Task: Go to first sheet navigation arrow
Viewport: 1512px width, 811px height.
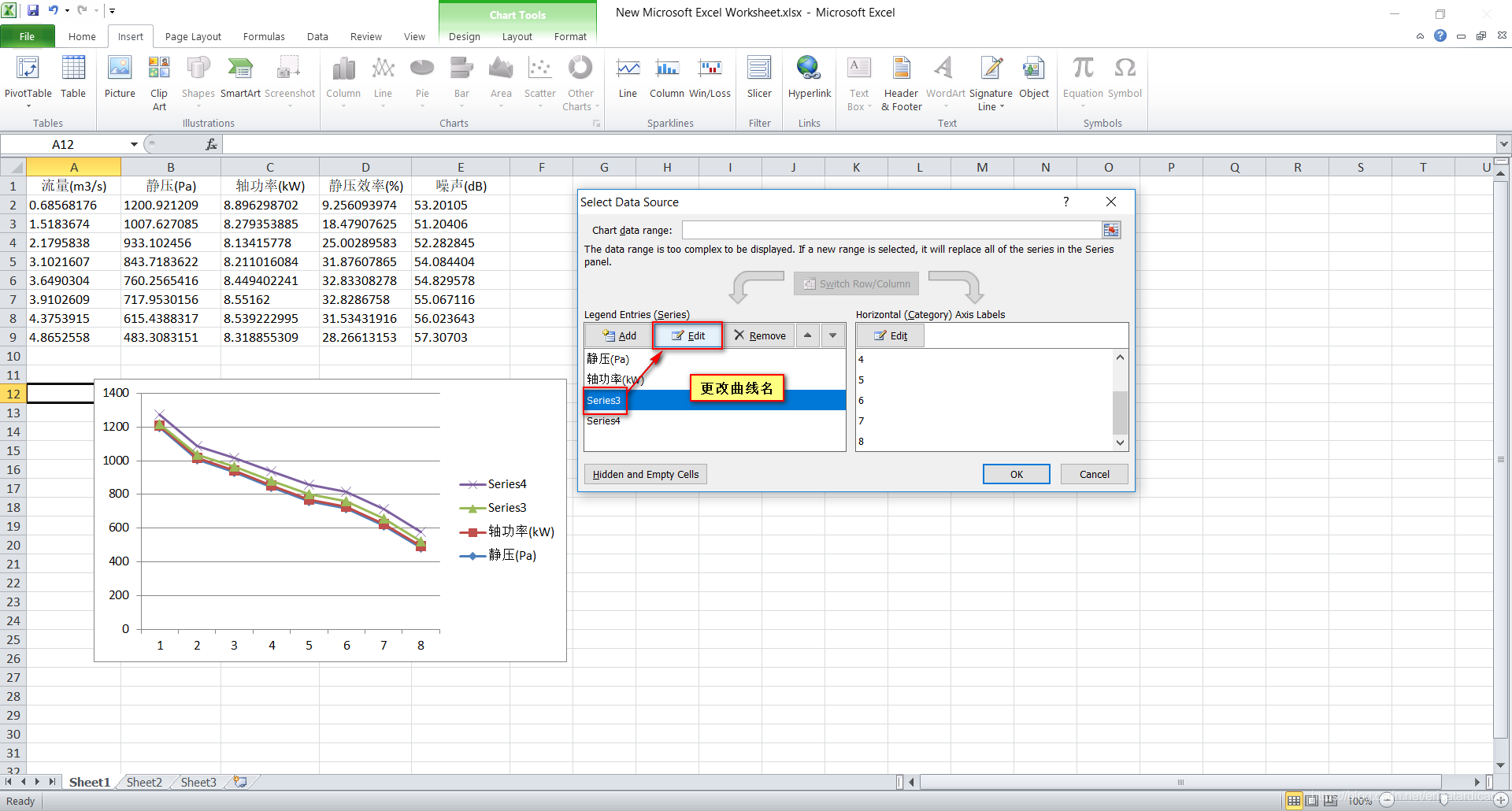Action: point(9,782)
